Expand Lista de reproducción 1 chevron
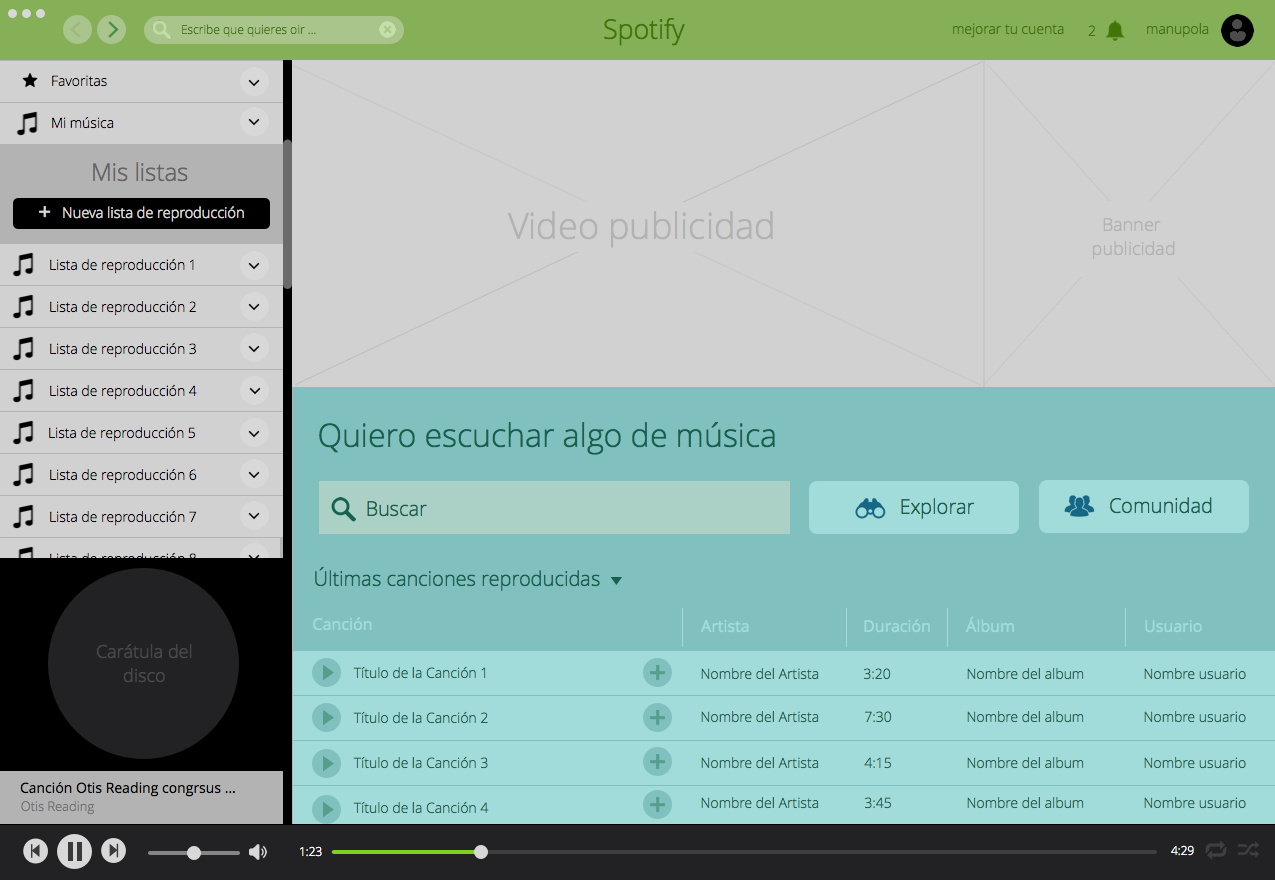The width and height of the screenshot is (1275, 880). [x=254, y=265]
